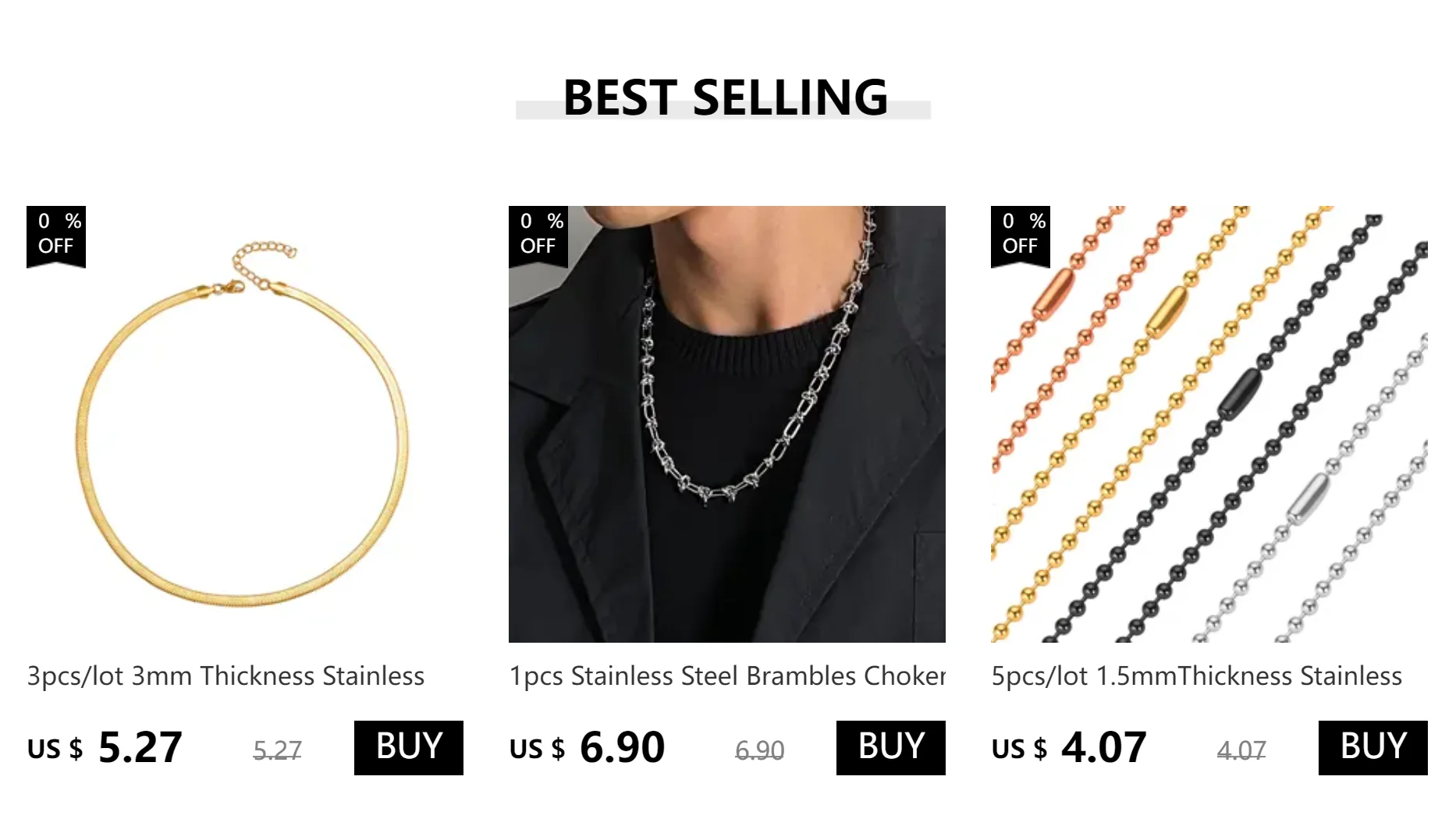The width and height of the screenshot is (1456, 819).
Task: Open the man wearing silver choker image
Action: click(727, 424)
